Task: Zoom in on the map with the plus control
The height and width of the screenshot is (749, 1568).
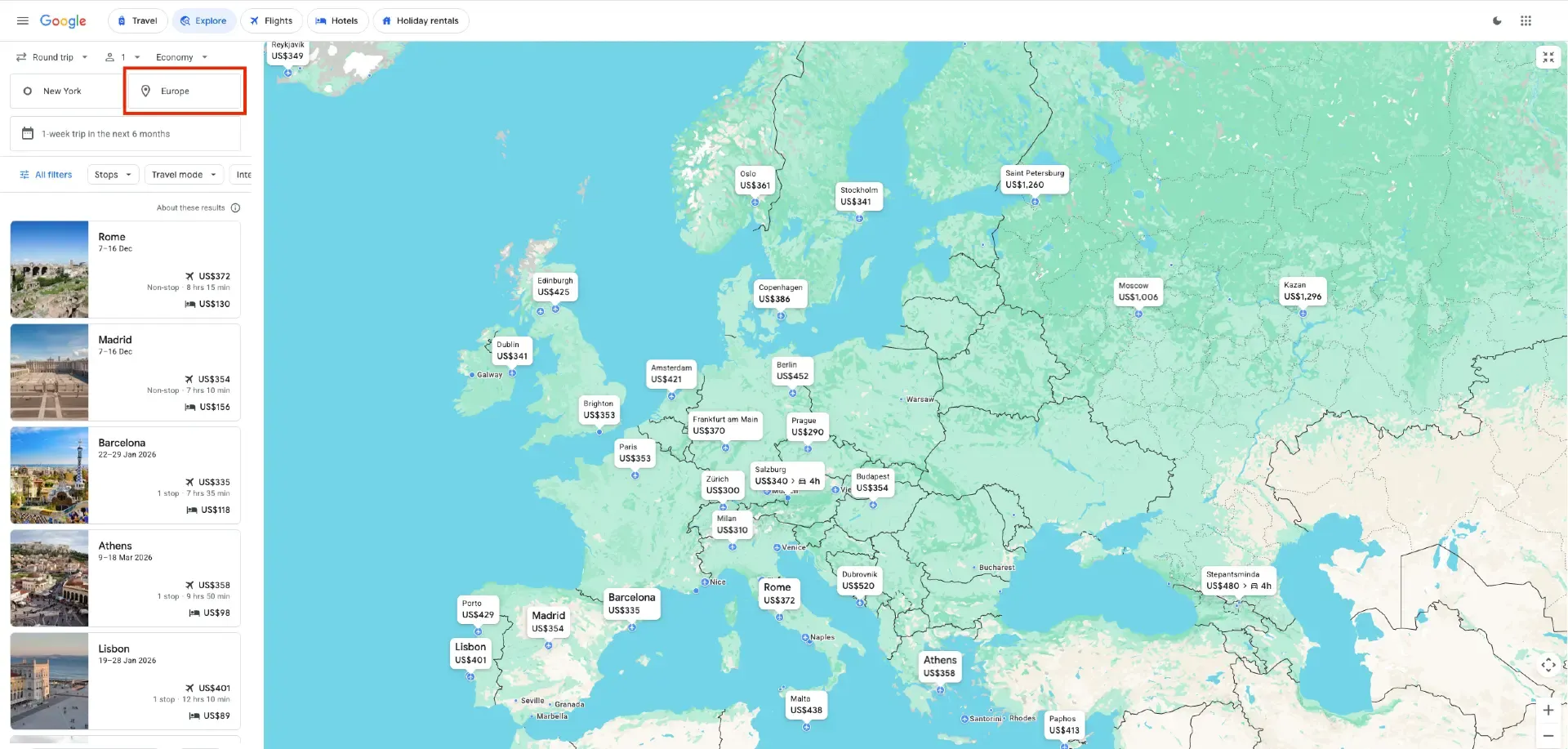Action: pos(1548,710)
